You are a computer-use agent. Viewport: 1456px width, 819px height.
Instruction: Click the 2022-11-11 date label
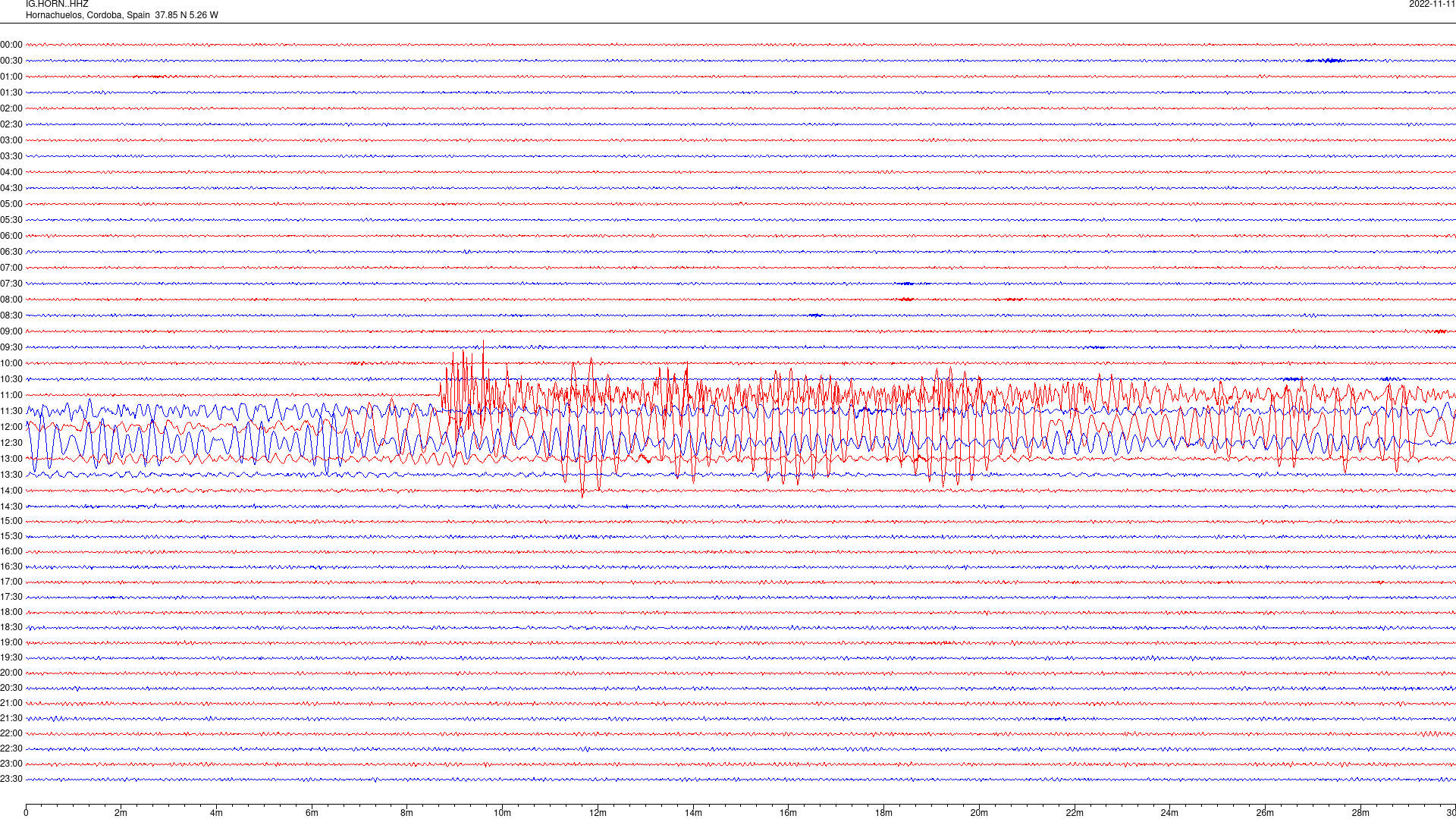[x=1432, y=4]
